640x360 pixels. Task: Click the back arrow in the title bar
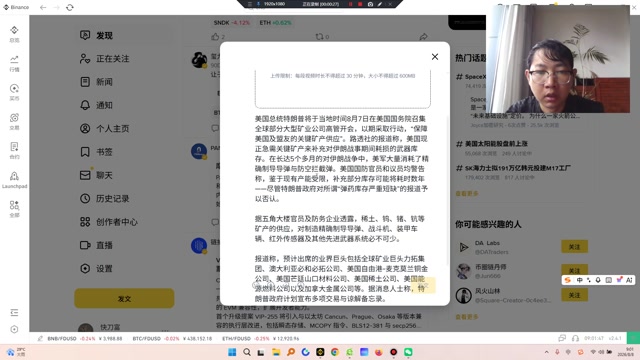click(x=43, y=7)
